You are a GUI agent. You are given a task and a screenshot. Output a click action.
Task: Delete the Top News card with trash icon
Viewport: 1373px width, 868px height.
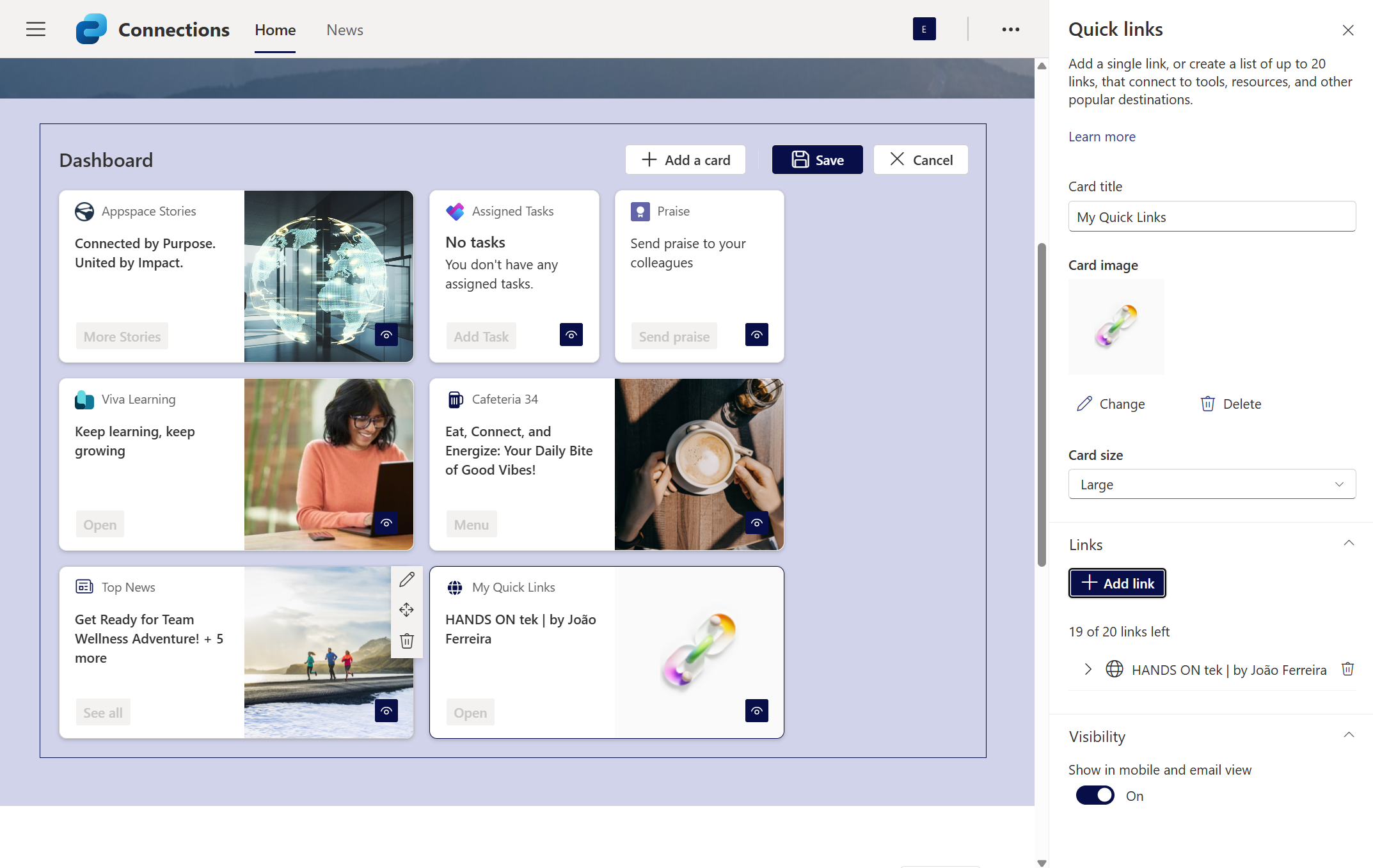pos(407,641)
